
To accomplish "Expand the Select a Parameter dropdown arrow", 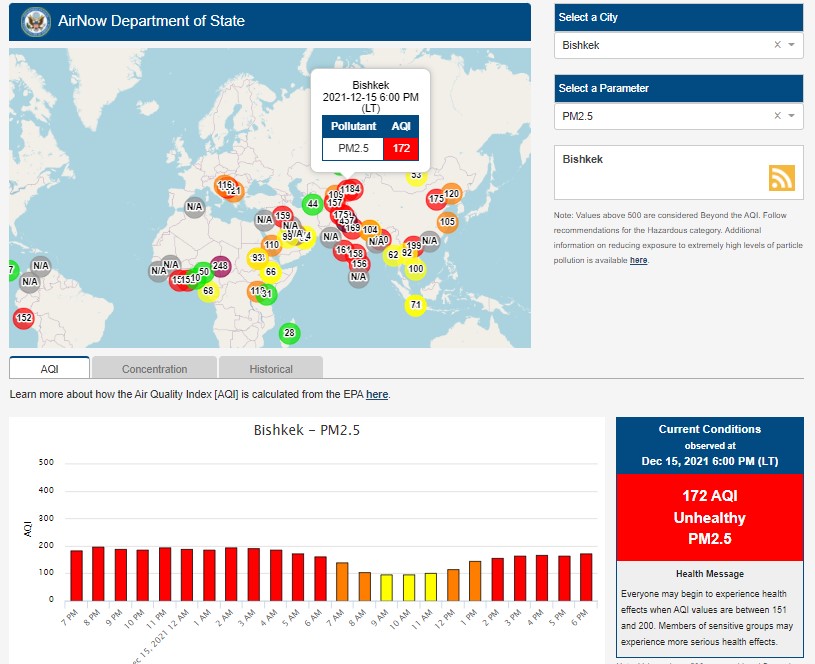I will tap(791, 116).
